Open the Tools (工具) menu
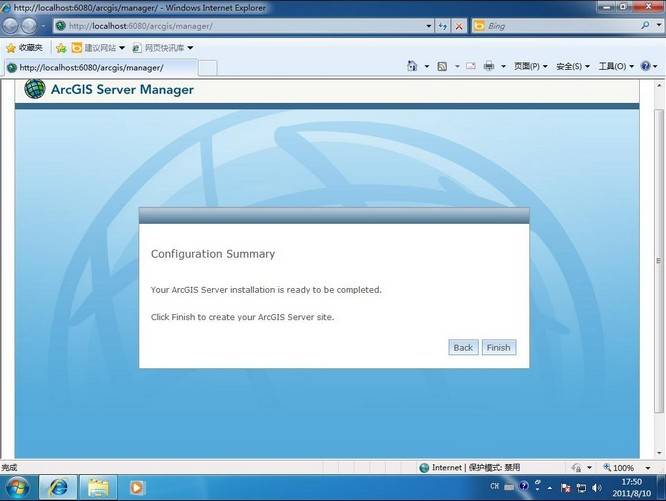The image size is (666, 501). click(616, 66)
